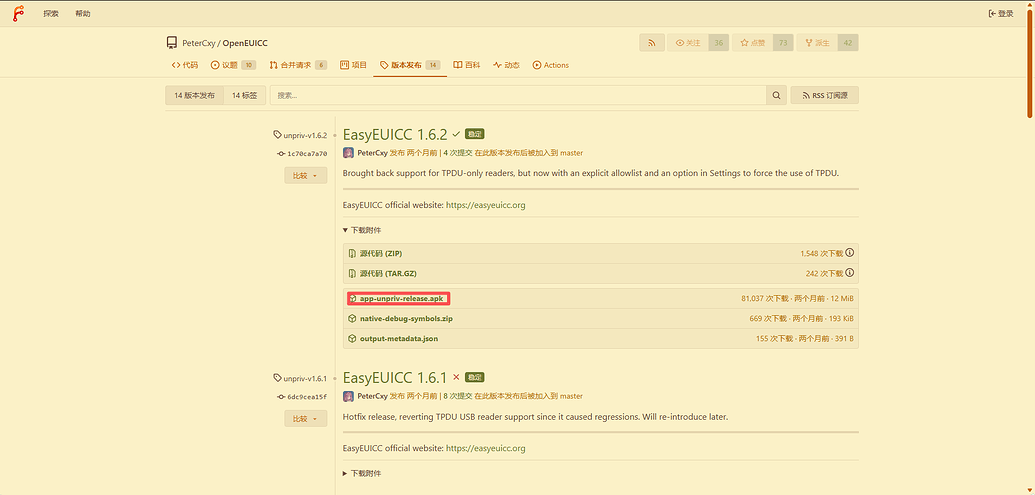This screenshot has height=495, width=1035.
Task: Watch the repository with 关注 button
Action: pos(688,43)
